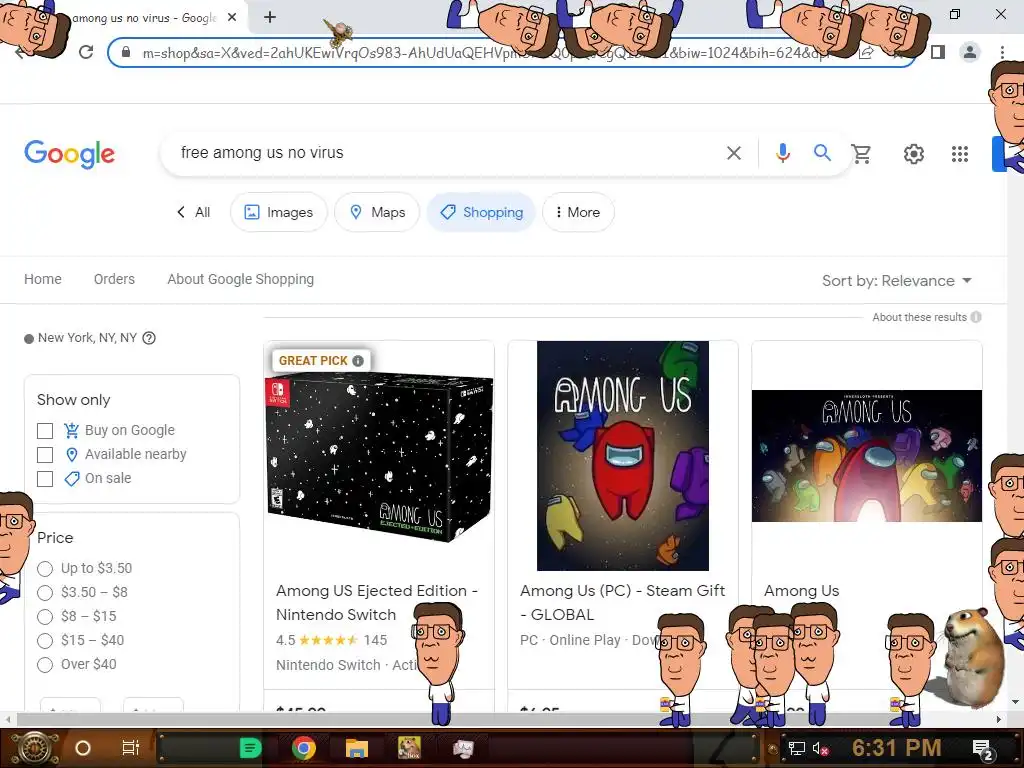Viewport: 1024px width, 768px height.
Task: Close the among us no virus tab
Action: (x=232, y=18)
